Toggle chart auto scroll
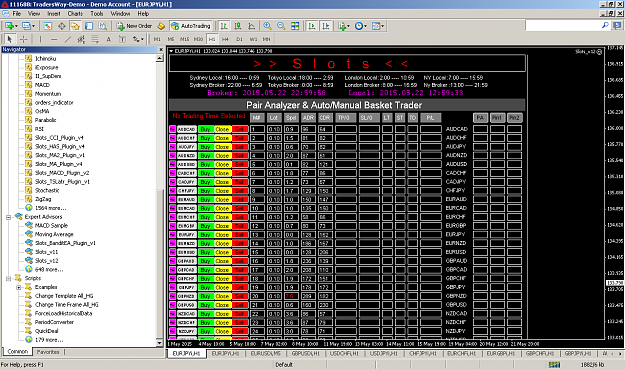 tap(312, 26)
